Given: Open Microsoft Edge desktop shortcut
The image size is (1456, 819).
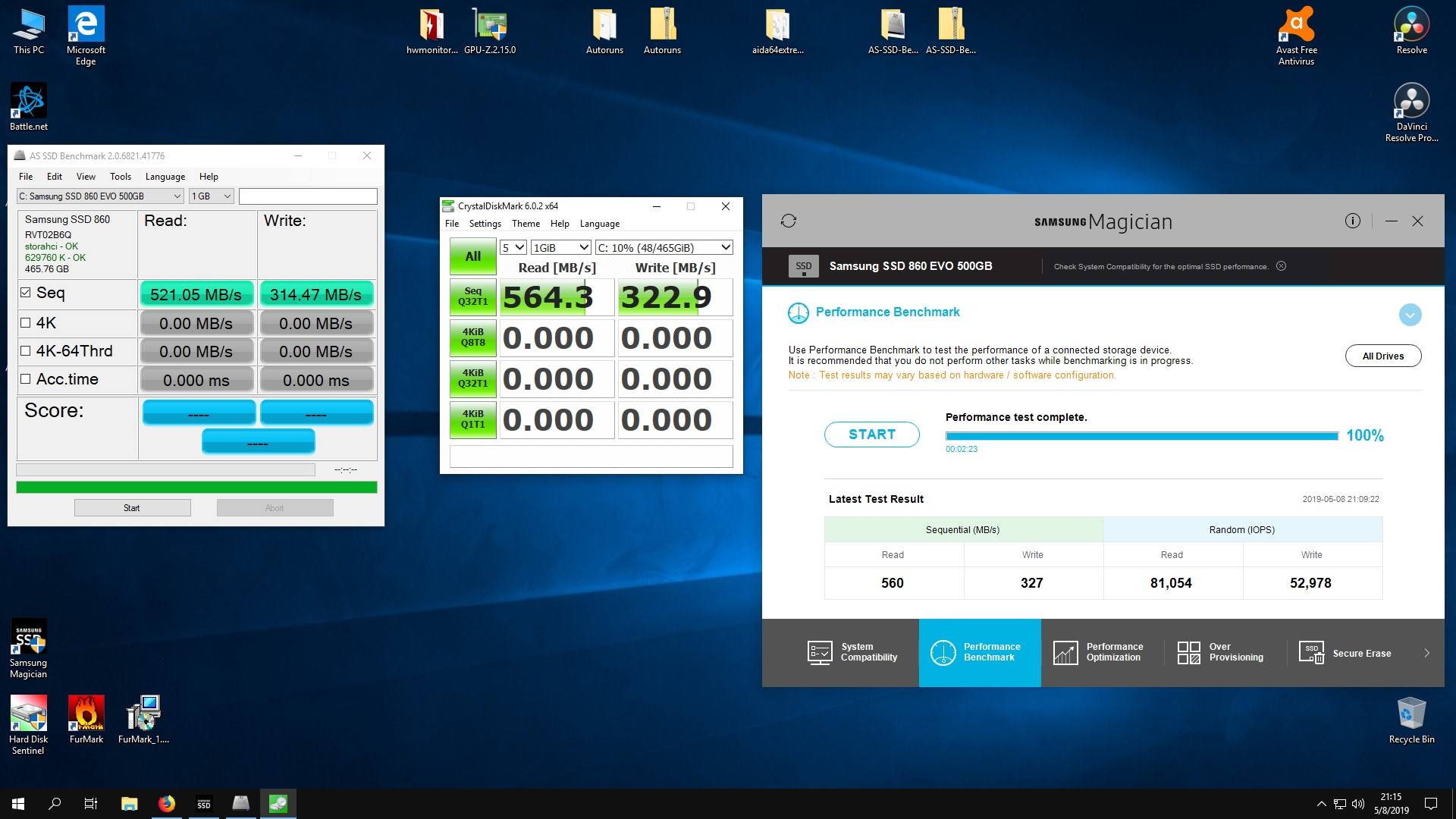Looking at the screenshot, I should tap(86, 36).
